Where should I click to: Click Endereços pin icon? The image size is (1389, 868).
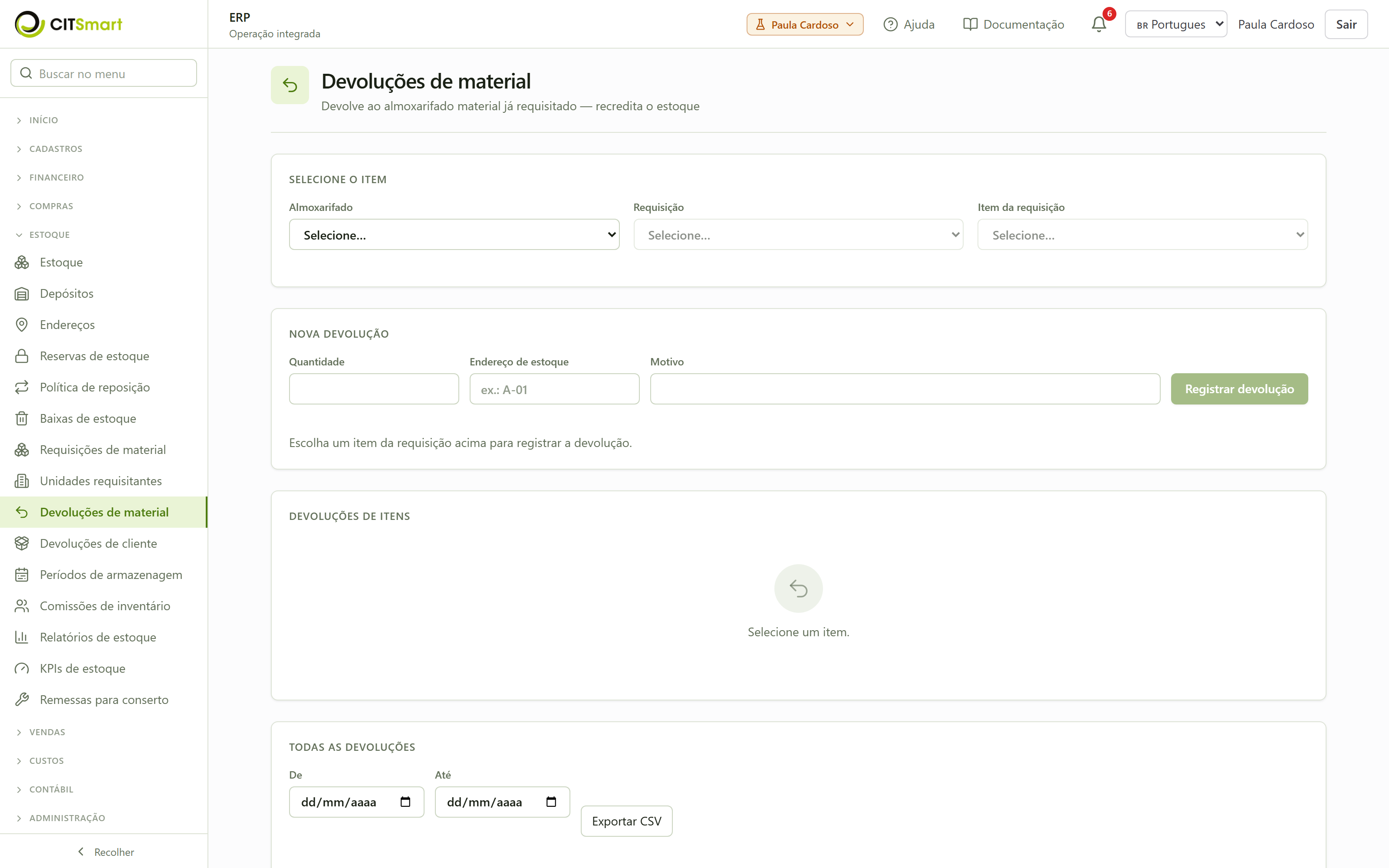[x=22, y=325]
